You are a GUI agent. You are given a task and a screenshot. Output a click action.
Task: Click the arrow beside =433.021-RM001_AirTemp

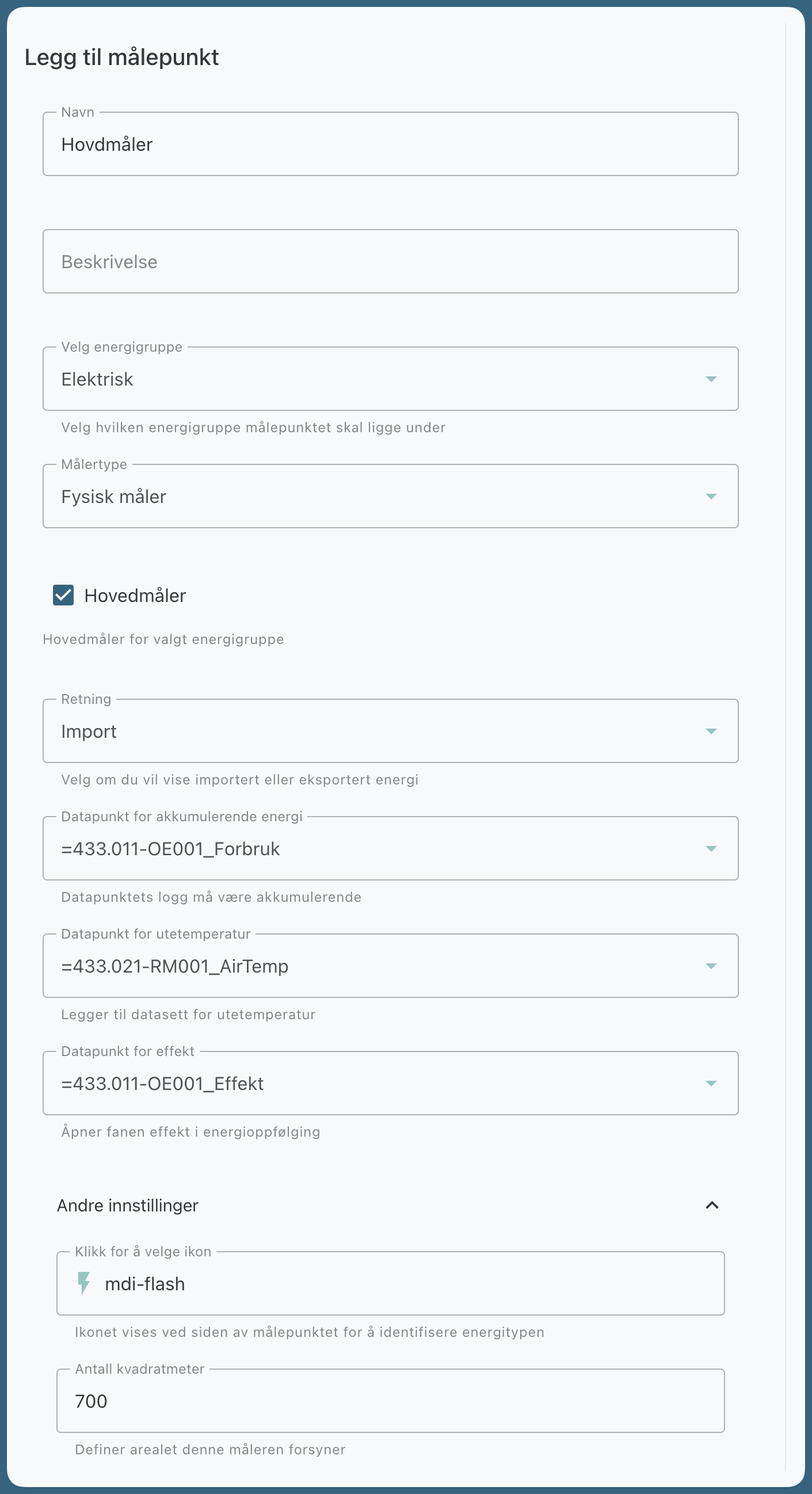(711, 966)
